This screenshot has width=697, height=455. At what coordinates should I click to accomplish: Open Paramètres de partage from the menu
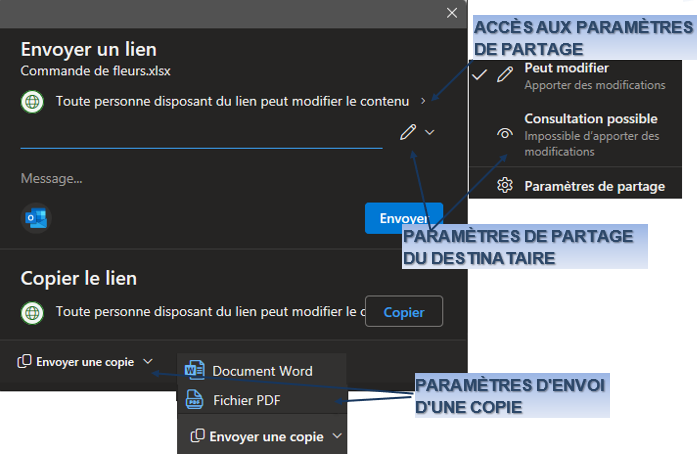click(594, 185)
